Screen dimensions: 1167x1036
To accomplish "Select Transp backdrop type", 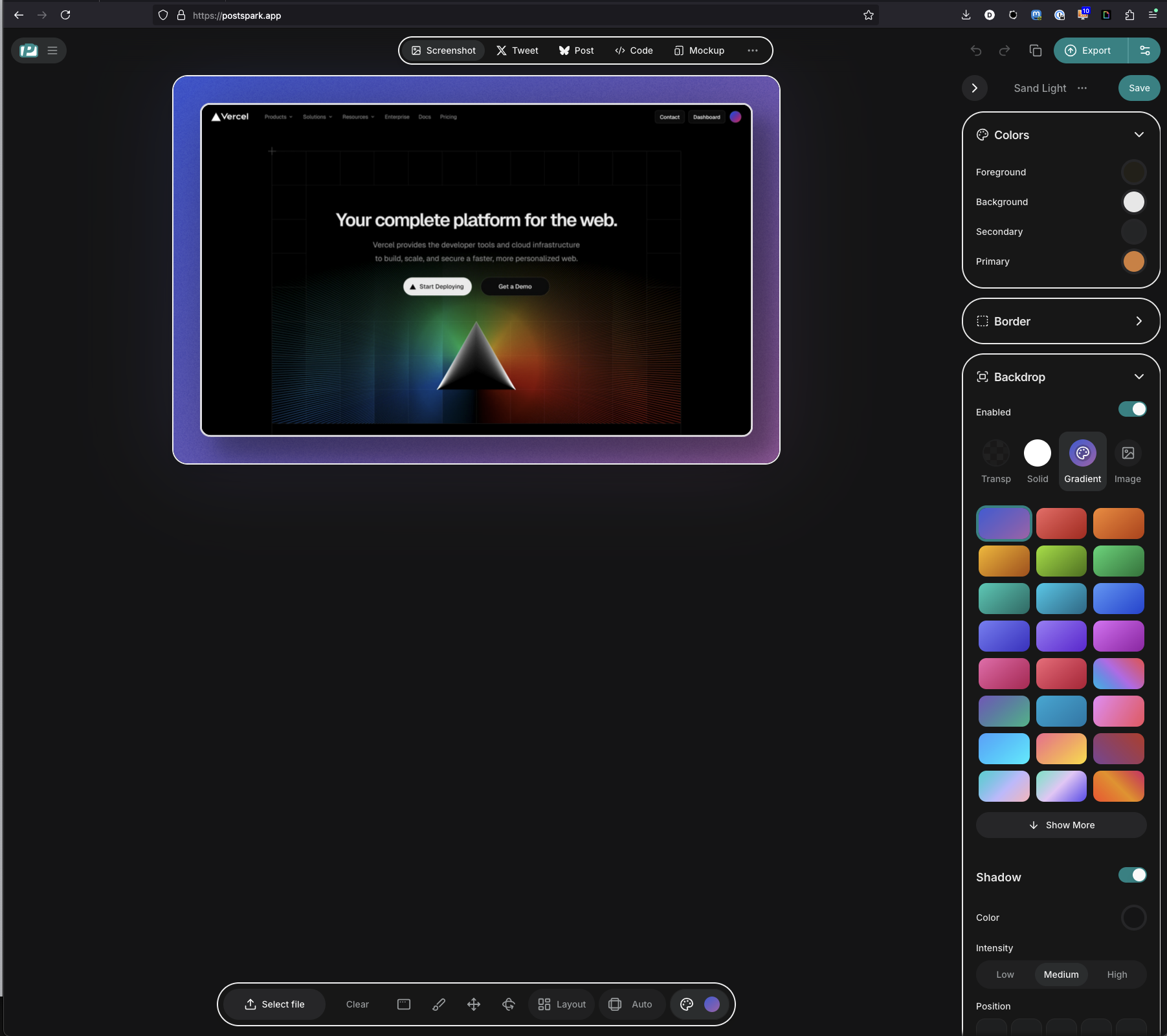I will coord(995,462).
